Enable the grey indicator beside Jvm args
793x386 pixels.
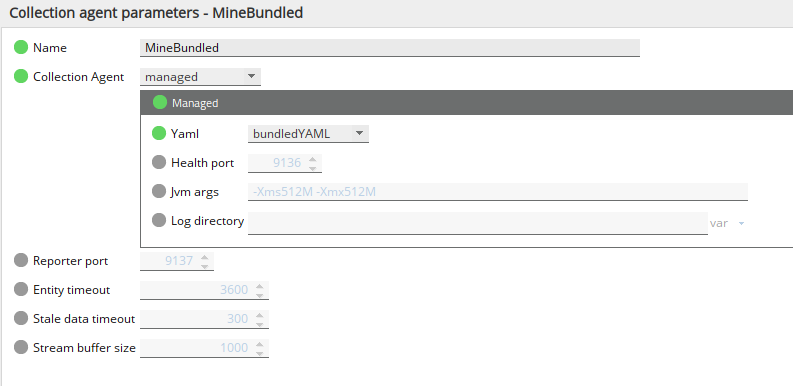point(159,192)
